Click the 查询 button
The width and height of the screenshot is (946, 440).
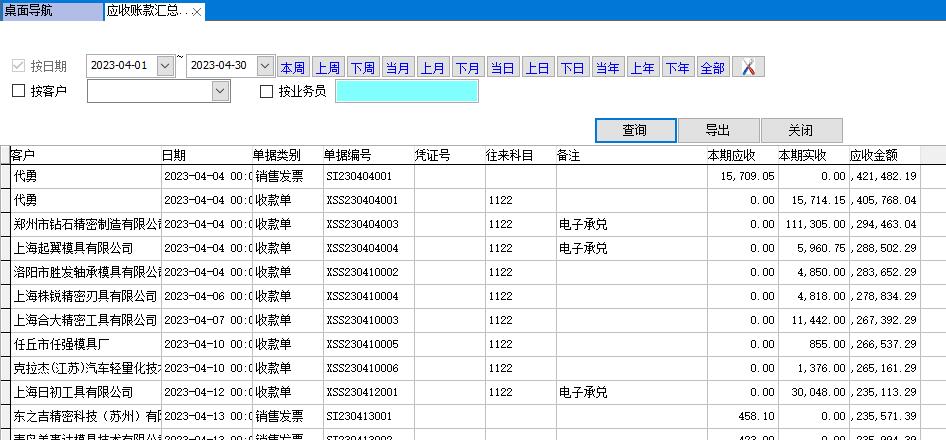[x=635, y=131]
